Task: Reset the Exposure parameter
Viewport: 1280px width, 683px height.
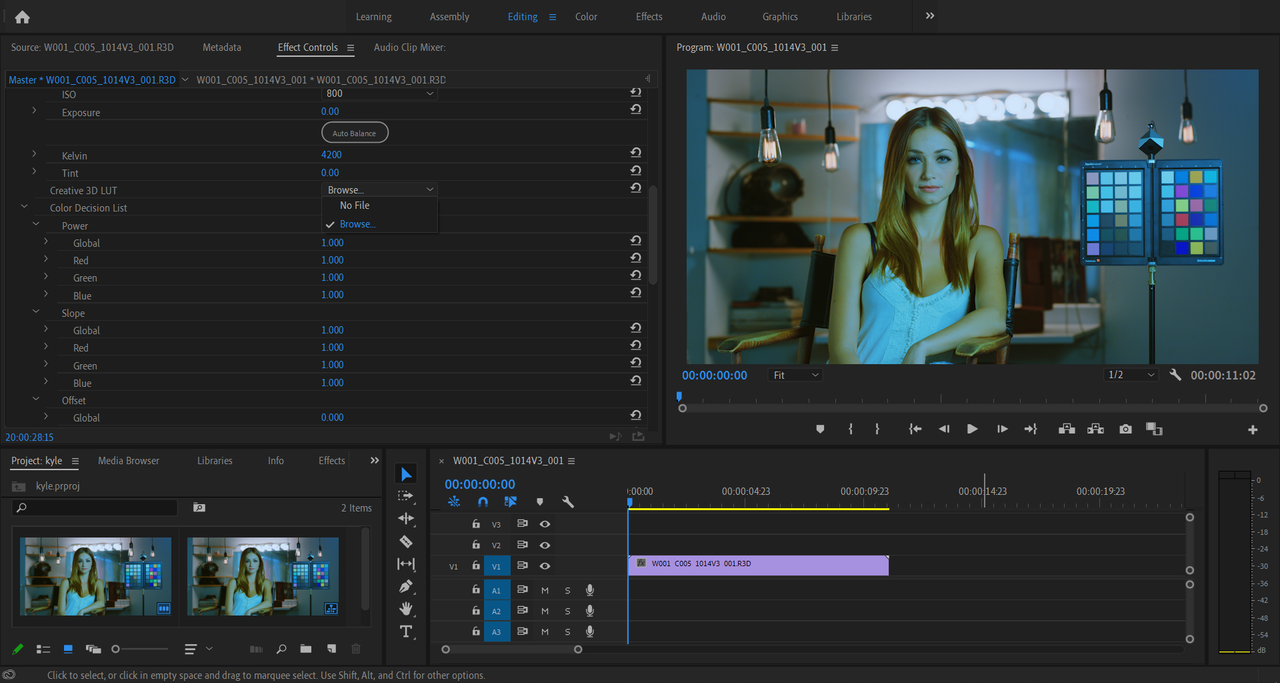Action: 635,110
